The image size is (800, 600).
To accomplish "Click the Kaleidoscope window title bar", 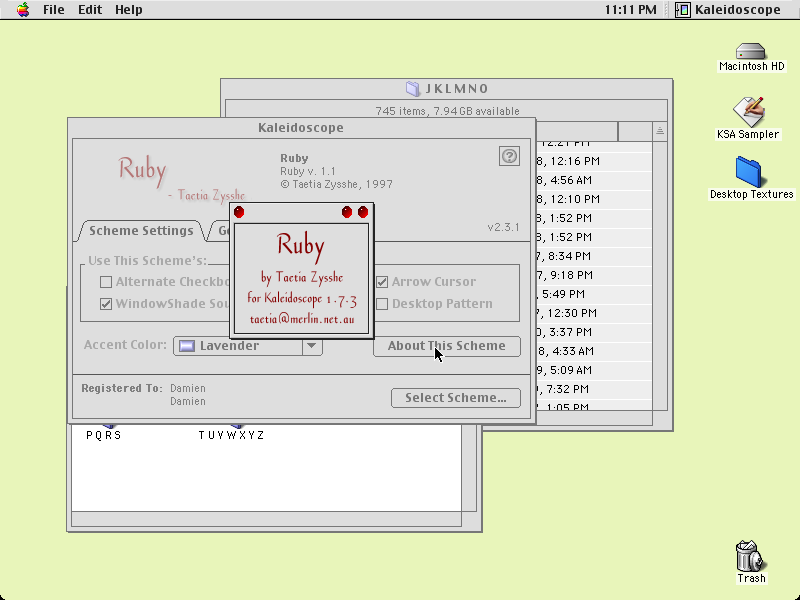I will (x=301, y=128).
